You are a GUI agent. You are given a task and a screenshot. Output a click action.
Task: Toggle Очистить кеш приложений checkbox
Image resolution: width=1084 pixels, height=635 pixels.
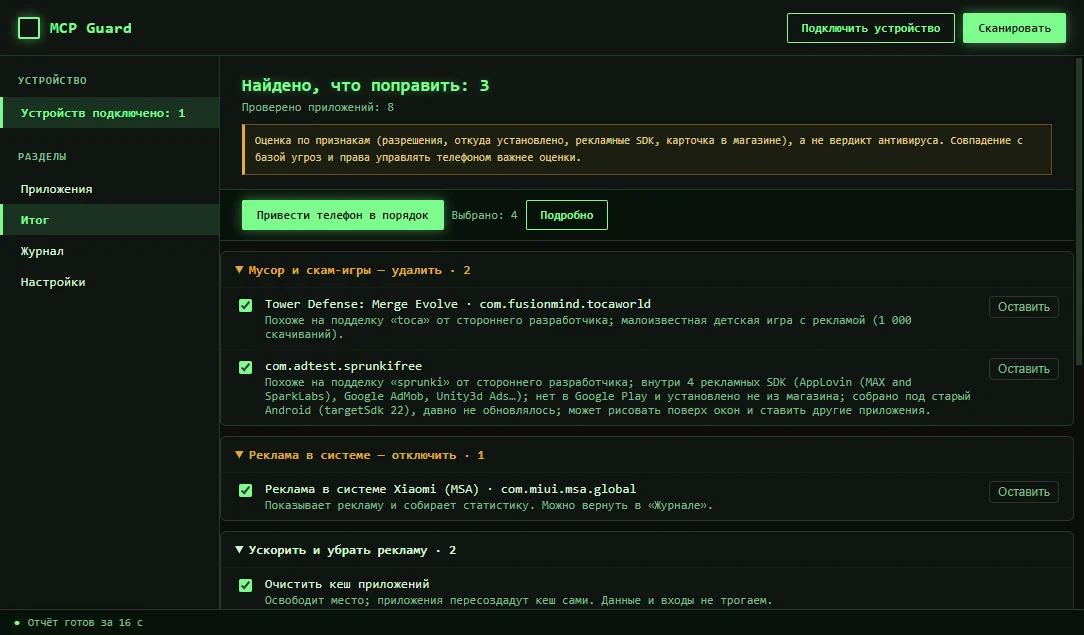245,585
